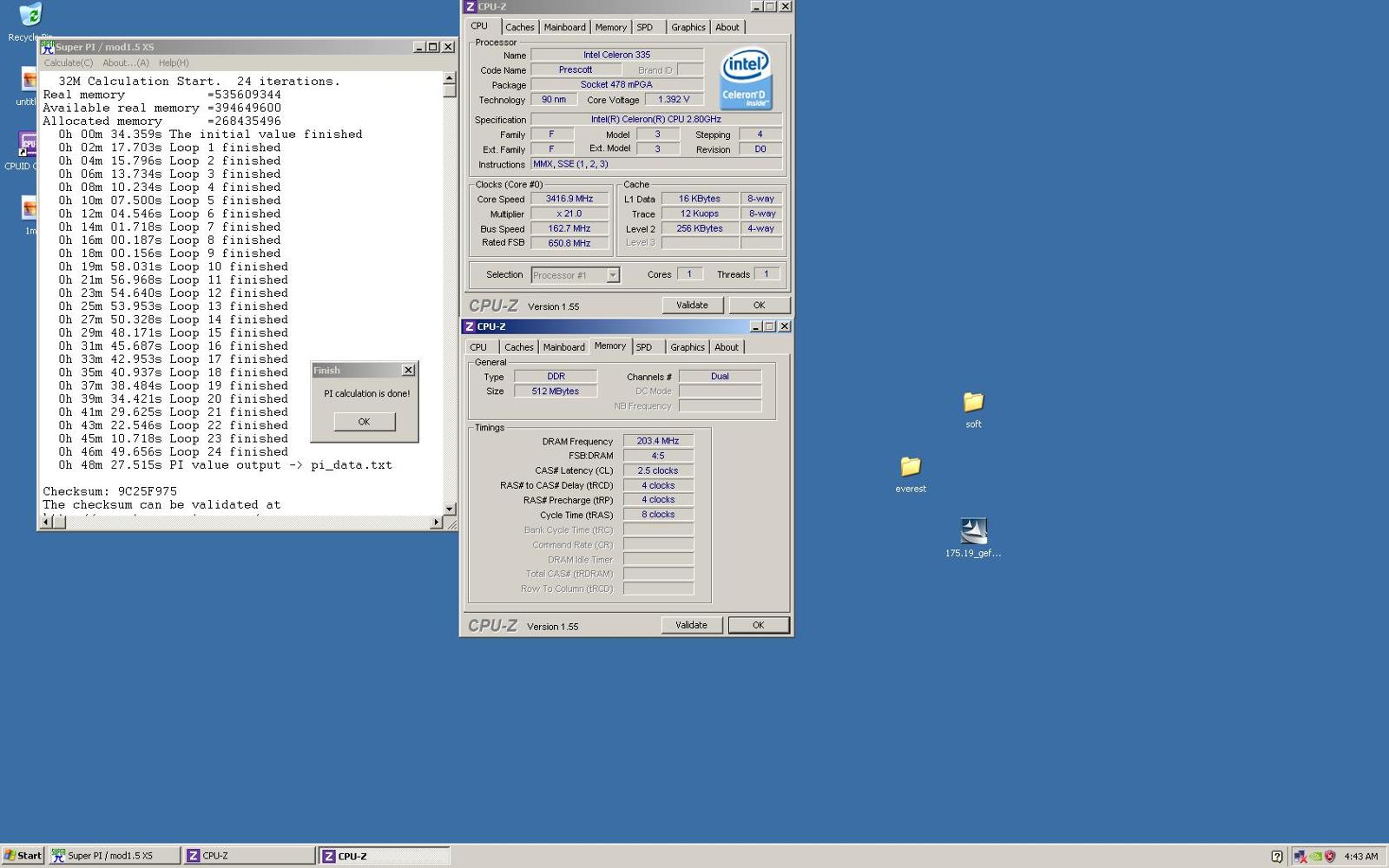Click the Super PI title bar icon
Screen dimensions: 1389x868
pos(48,47)
